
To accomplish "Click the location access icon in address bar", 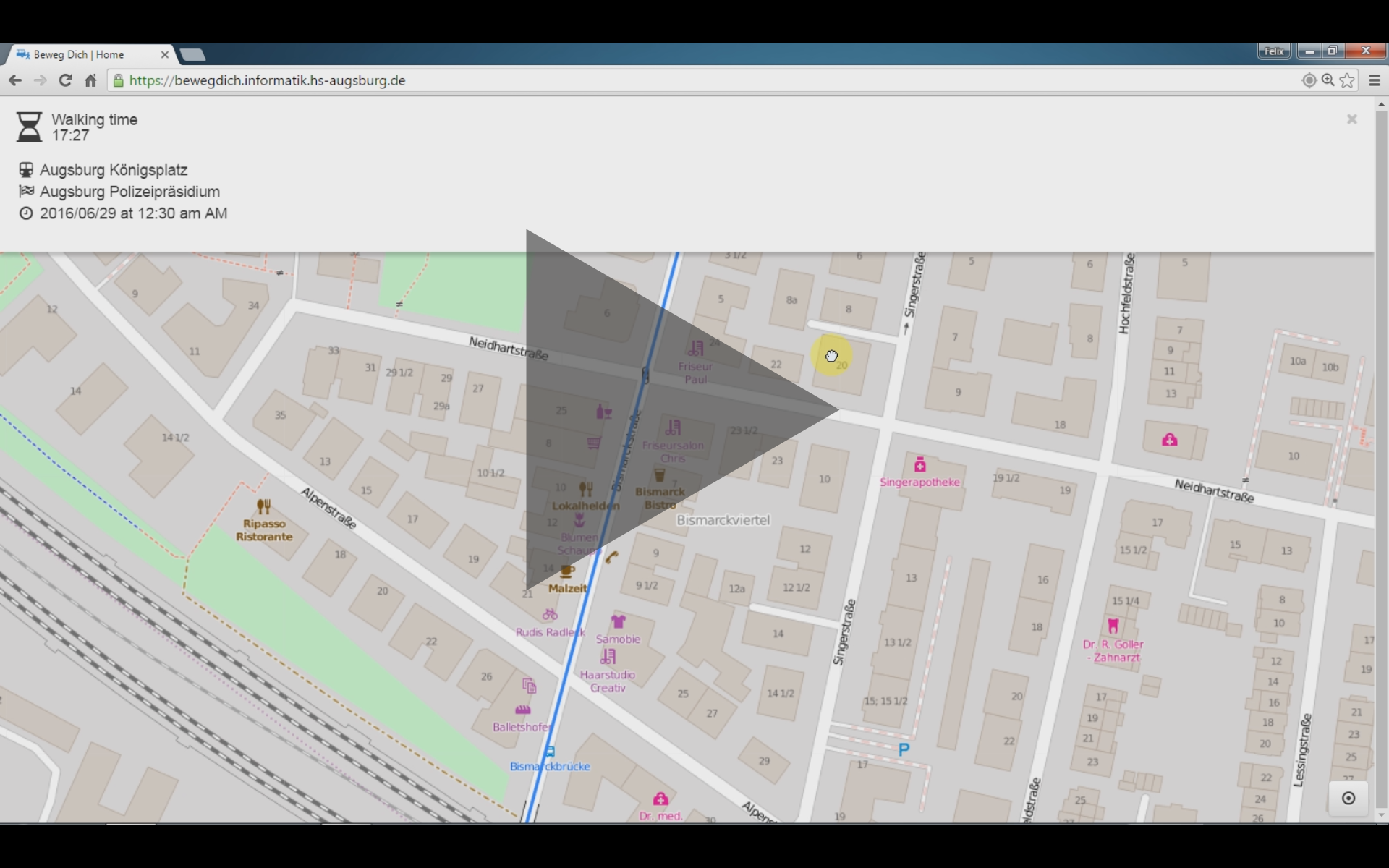I will coord(1309,80).
